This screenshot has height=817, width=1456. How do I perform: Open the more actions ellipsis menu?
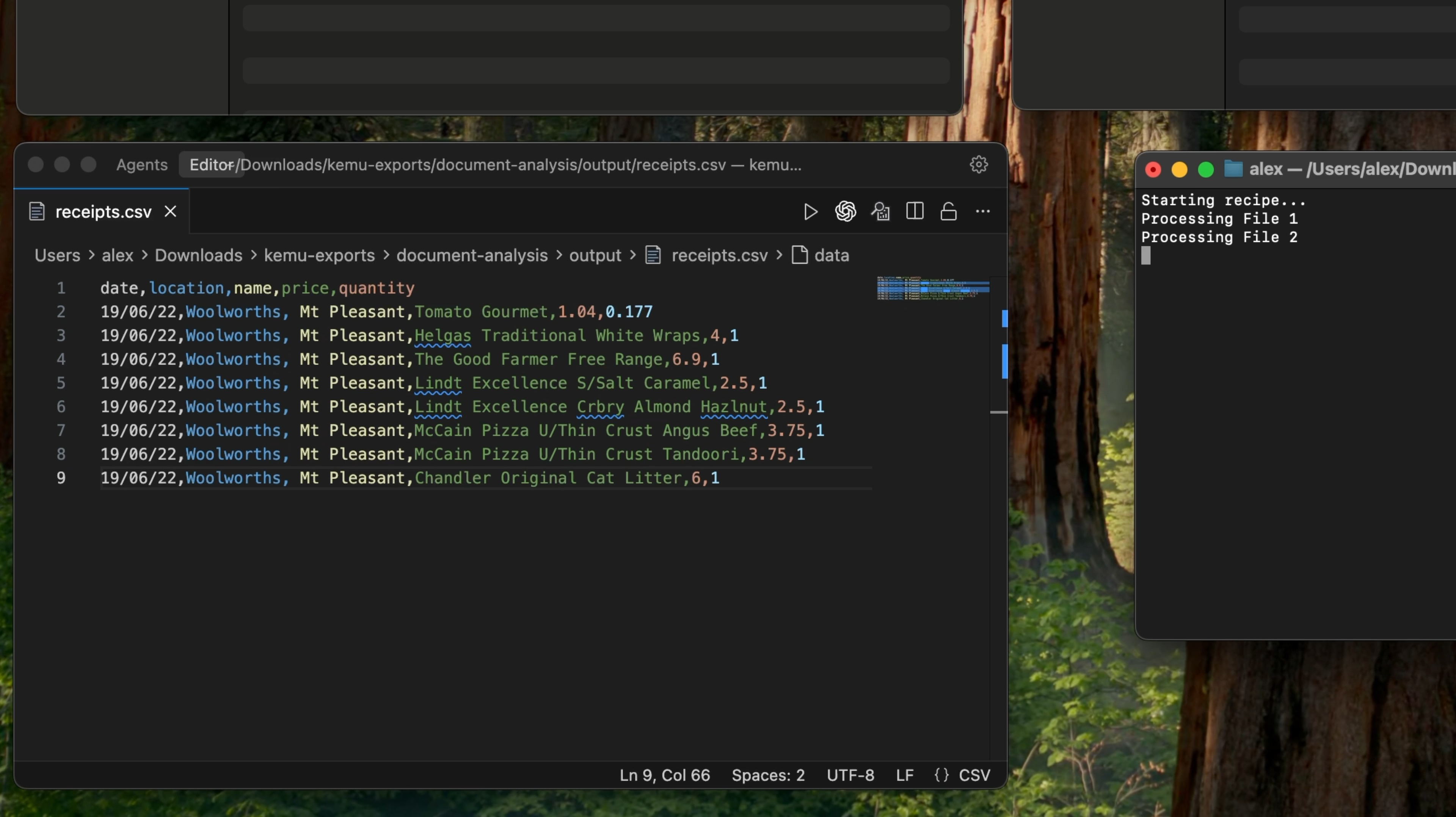(983, 212)
